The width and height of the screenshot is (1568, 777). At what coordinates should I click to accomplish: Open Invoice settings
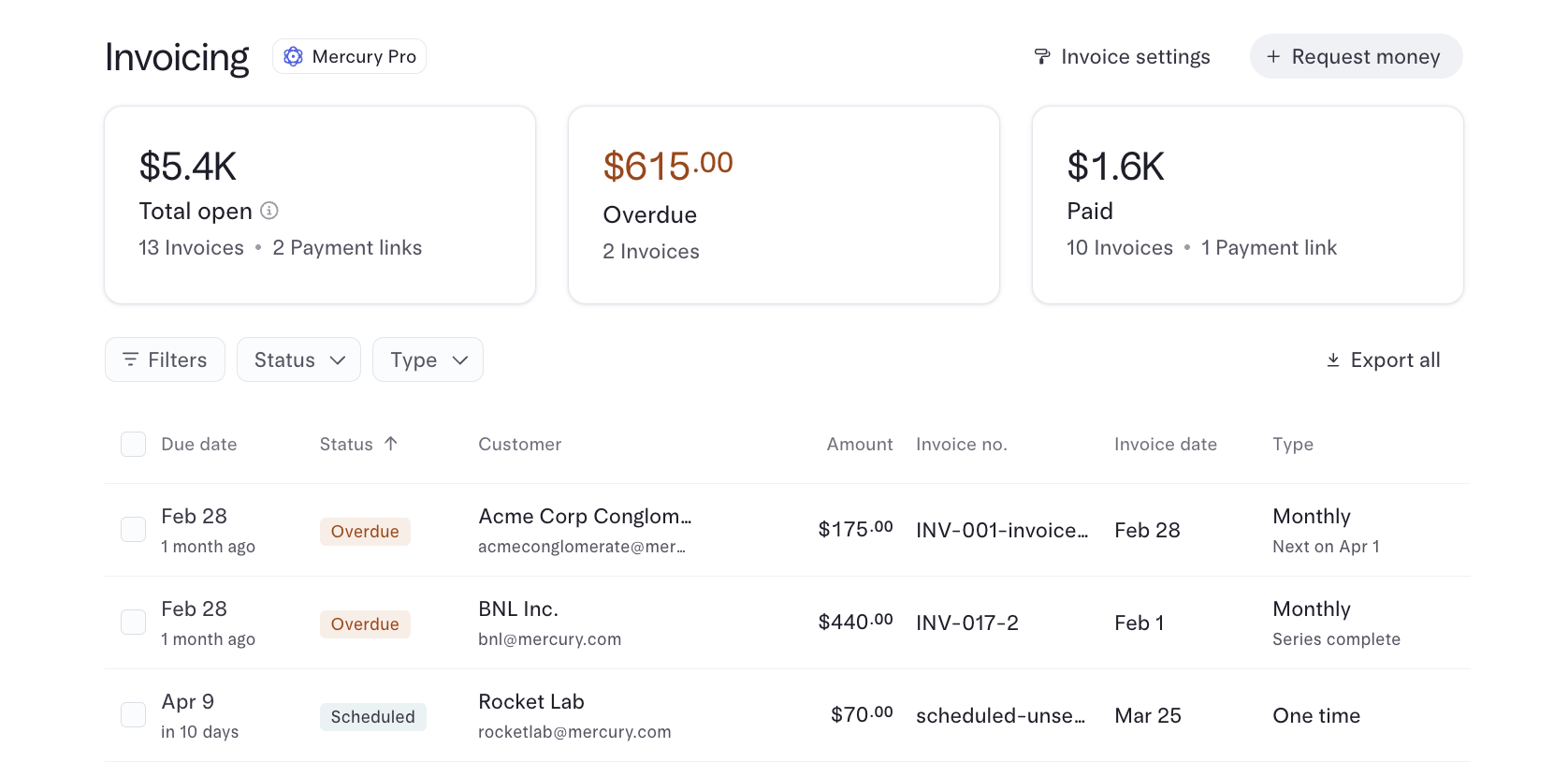pyautogui.click(x=1122, y=57)
